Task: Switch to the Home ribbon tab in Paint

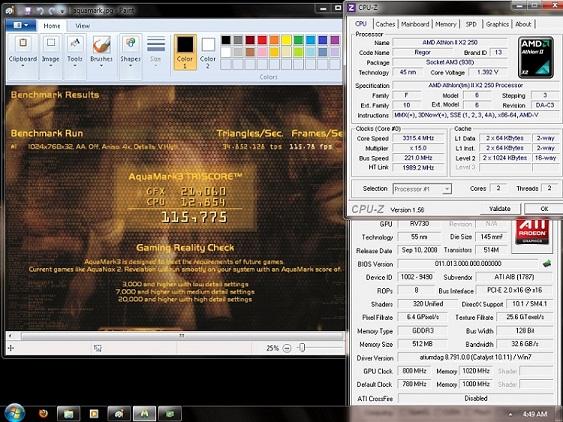Action: (x=52, y=26)
